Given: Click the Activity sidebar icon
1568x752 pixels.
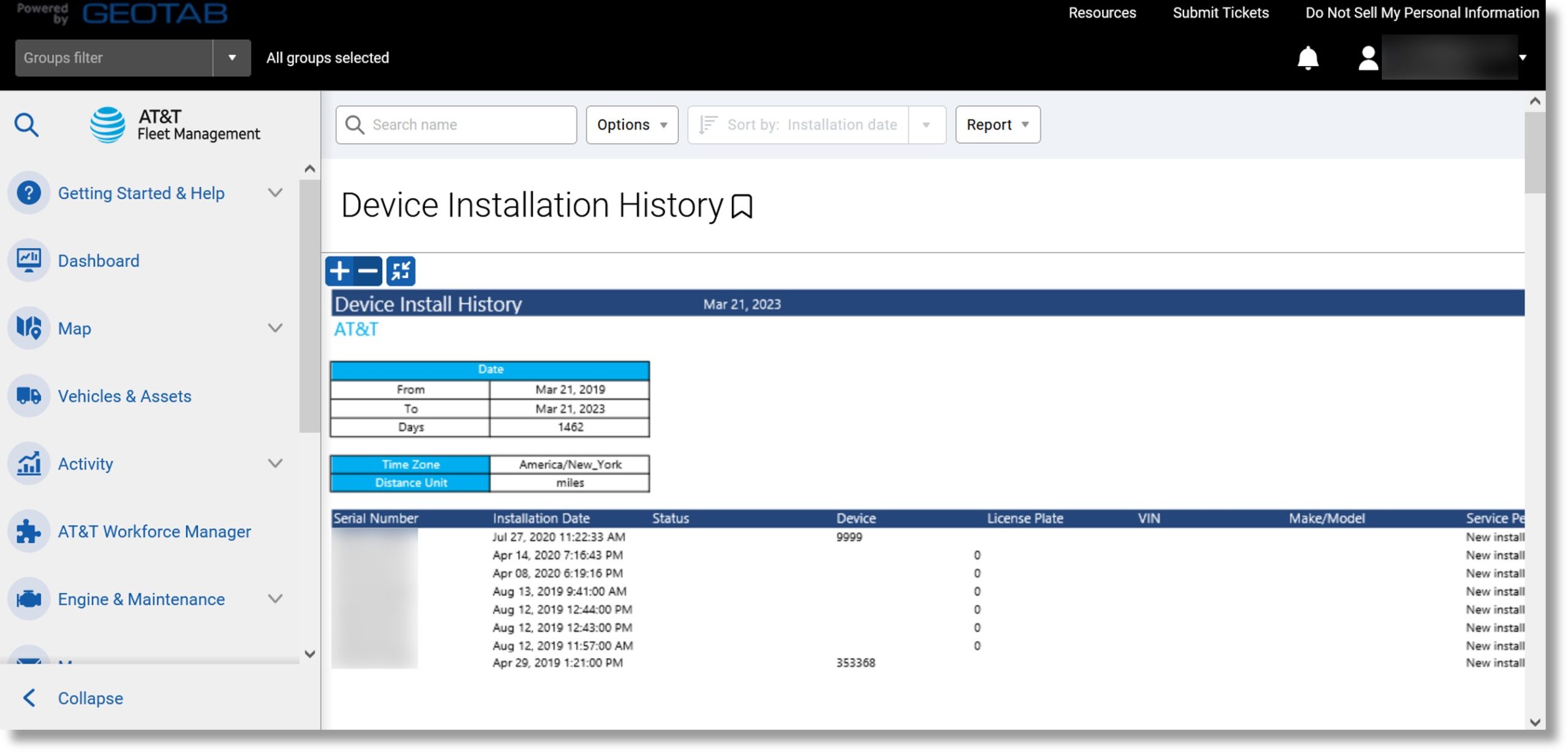Looking at the screenshot, I should point(30,464).
